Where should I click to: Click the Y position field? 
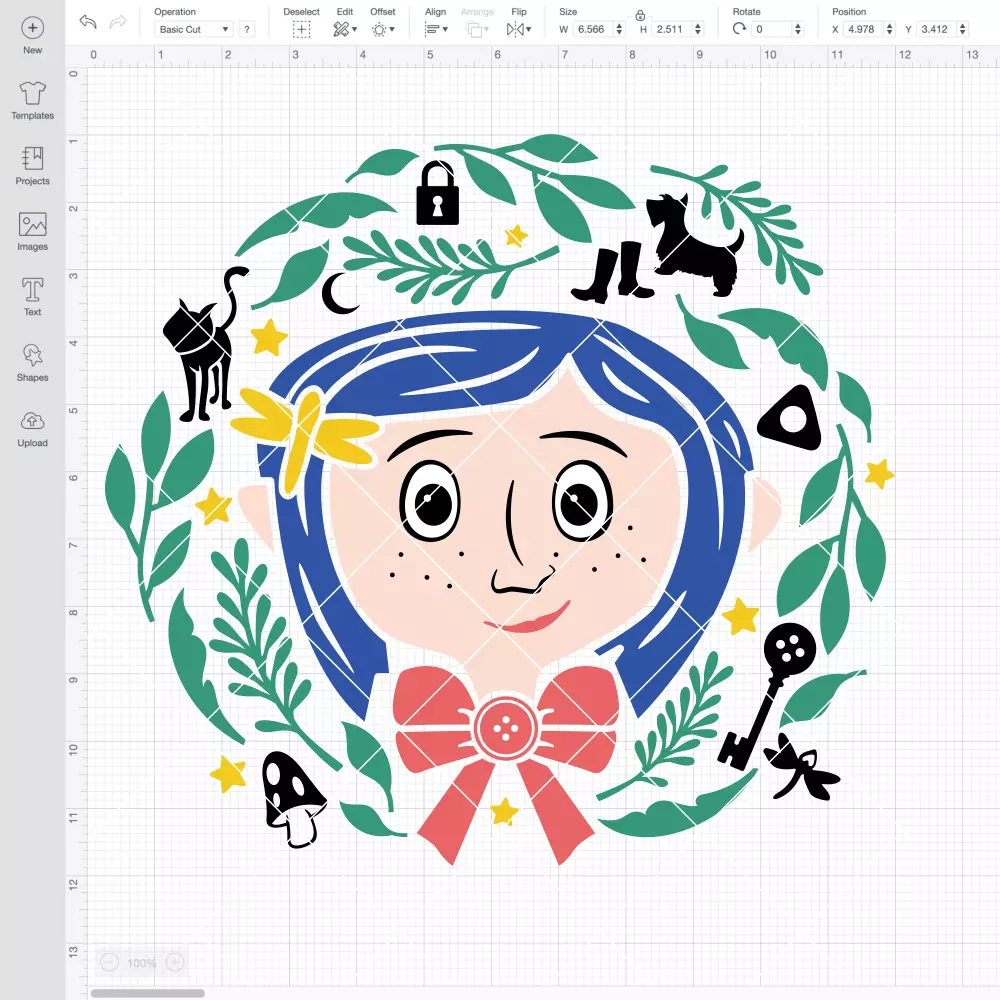[x=937, y=29]
